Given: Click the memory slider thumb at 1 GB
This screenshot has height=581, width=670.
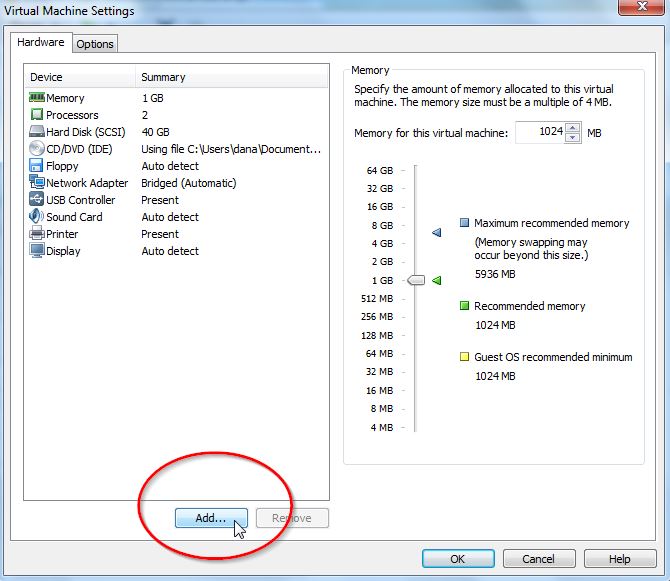Looking at the screenshot, I should pos(416,280).
